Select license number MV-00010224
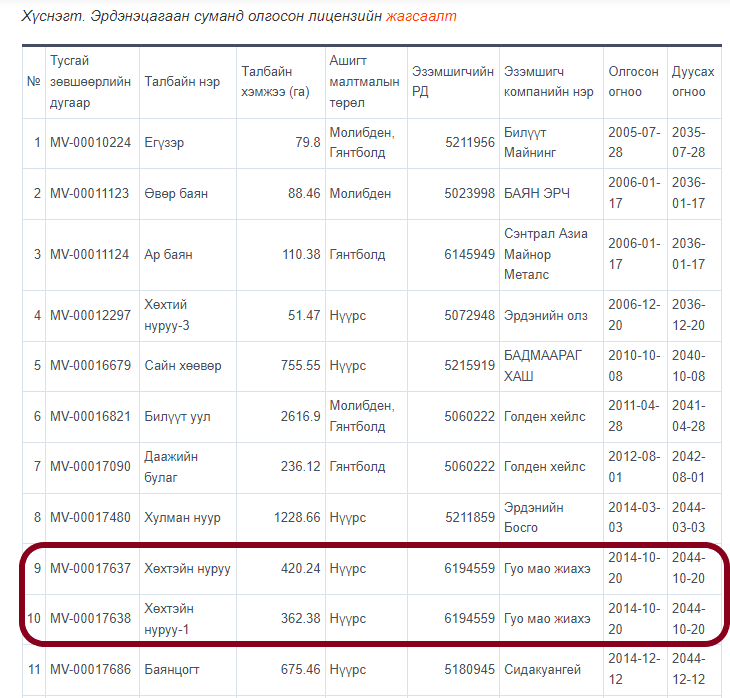This screenshot has height=698, width=730. pos(90,142)
